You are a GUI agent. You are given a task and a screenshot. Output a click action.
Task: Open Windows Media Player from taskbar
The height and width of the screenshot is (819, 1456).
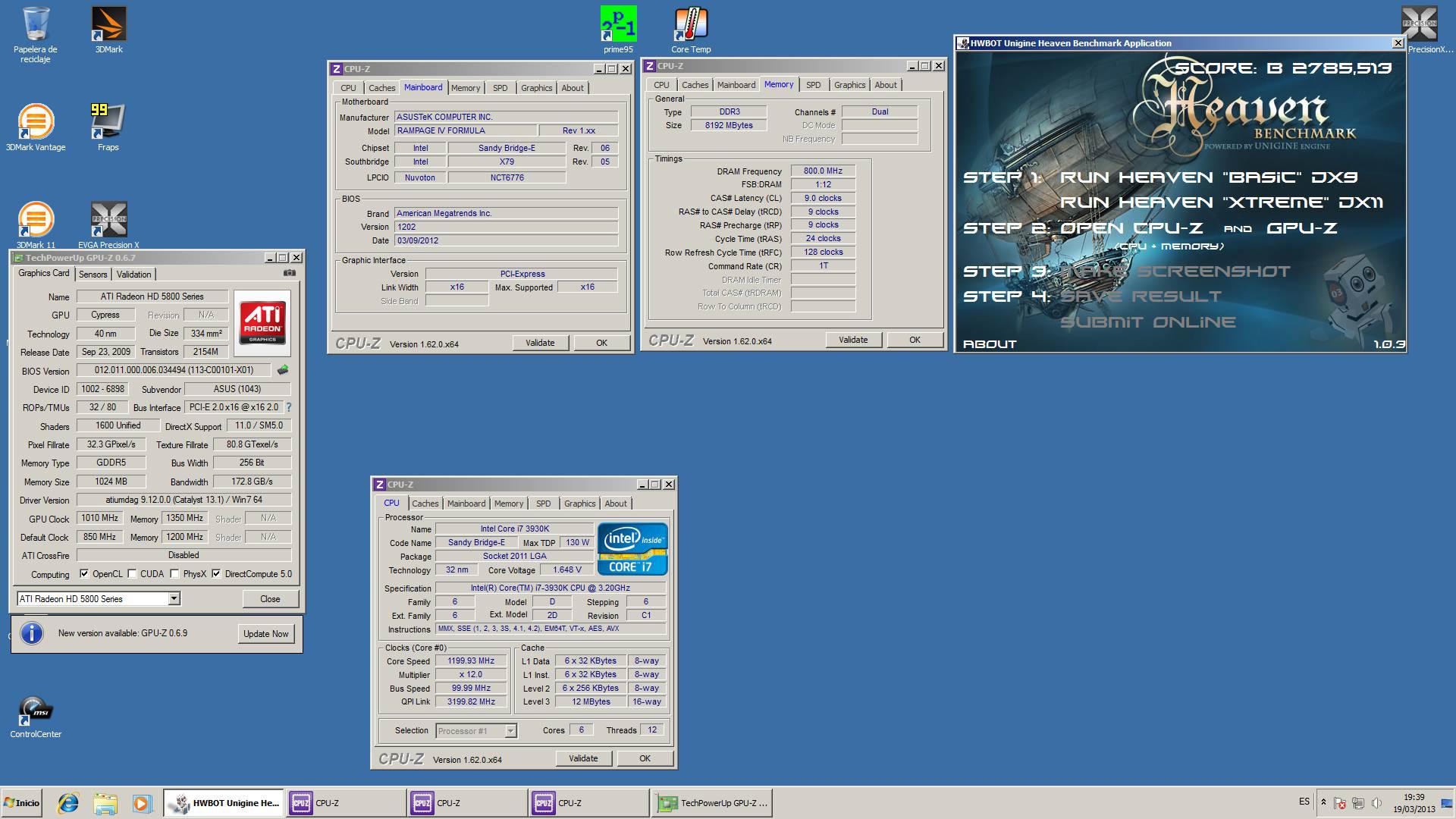[142, 803]
